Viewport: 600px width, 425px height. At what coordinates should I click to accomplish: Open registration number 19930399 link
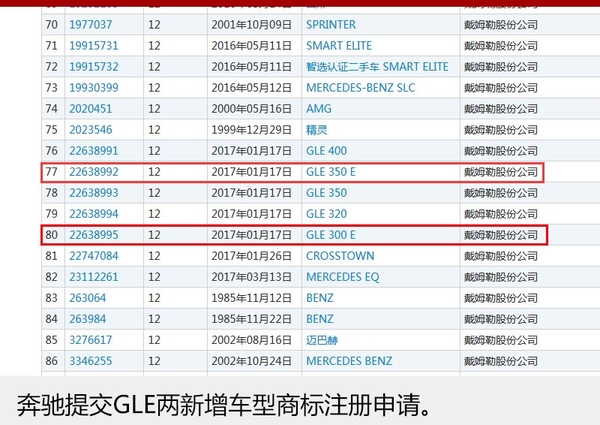(94, 88)
